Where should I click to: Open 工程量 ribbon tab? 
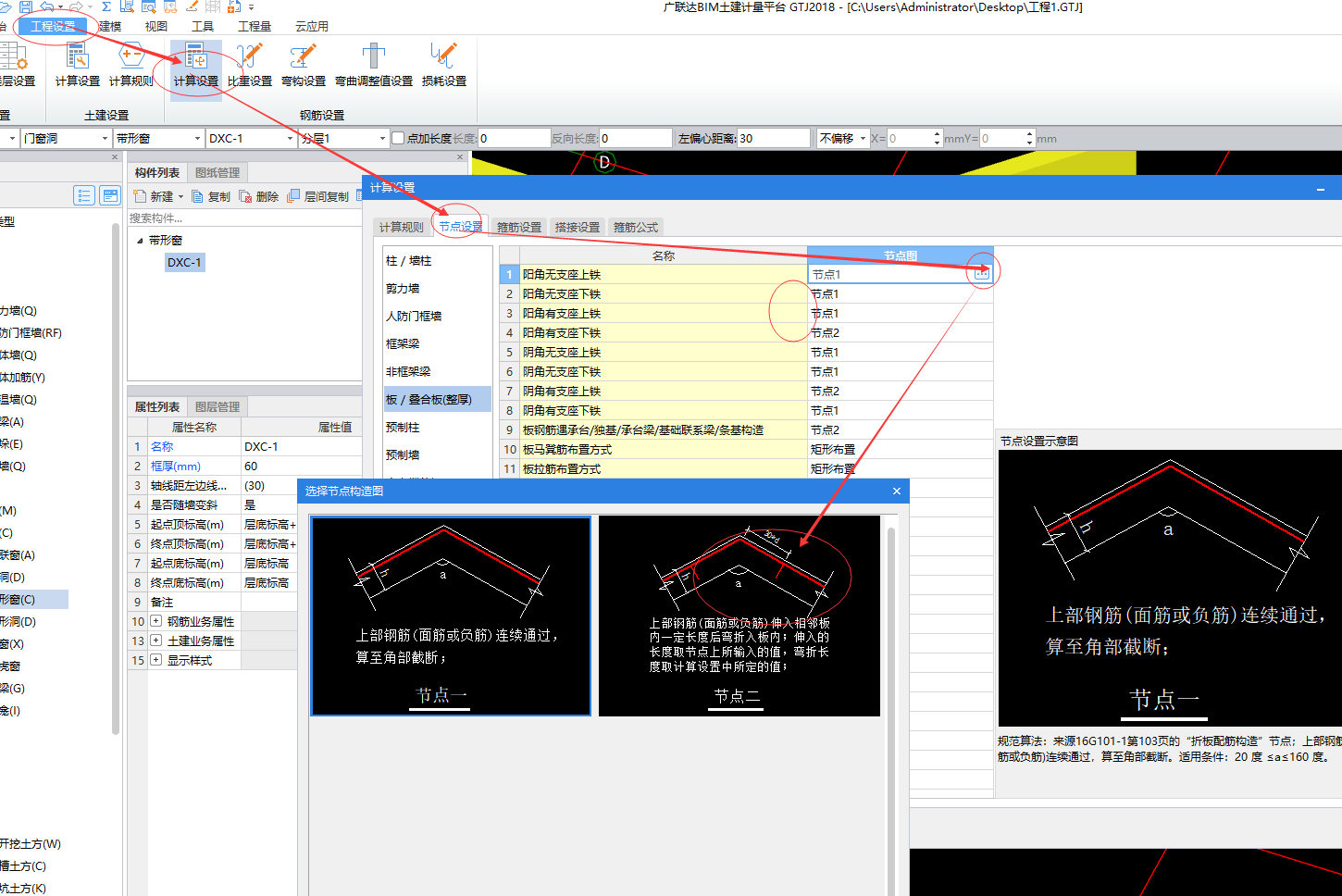tap(255, 26)
